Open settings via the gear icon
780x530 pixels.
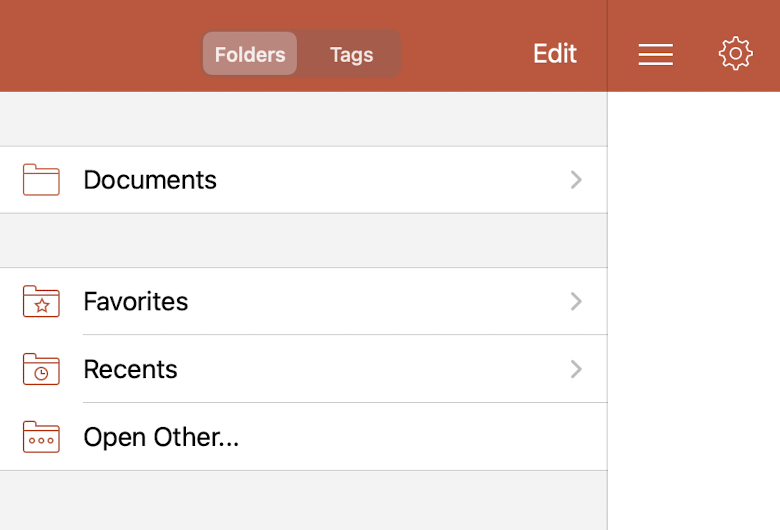(735, 54)
